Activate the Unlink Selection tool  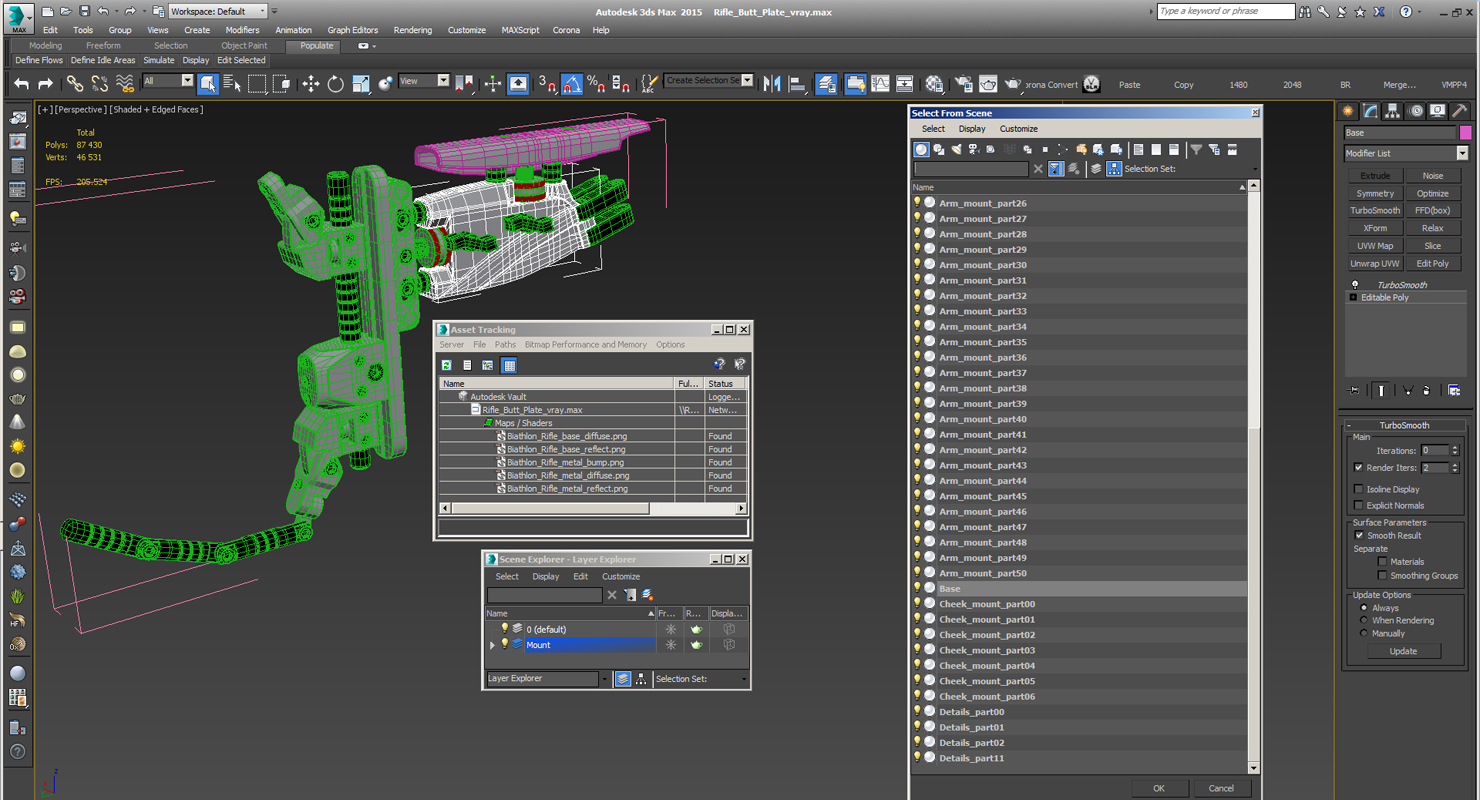click(100, 84)
